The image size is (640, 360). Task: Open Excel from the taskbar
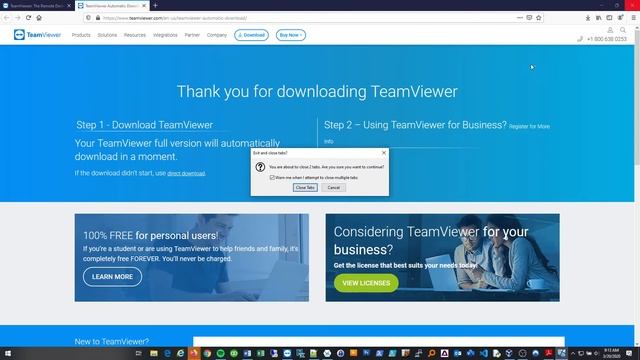click(260, 353)
